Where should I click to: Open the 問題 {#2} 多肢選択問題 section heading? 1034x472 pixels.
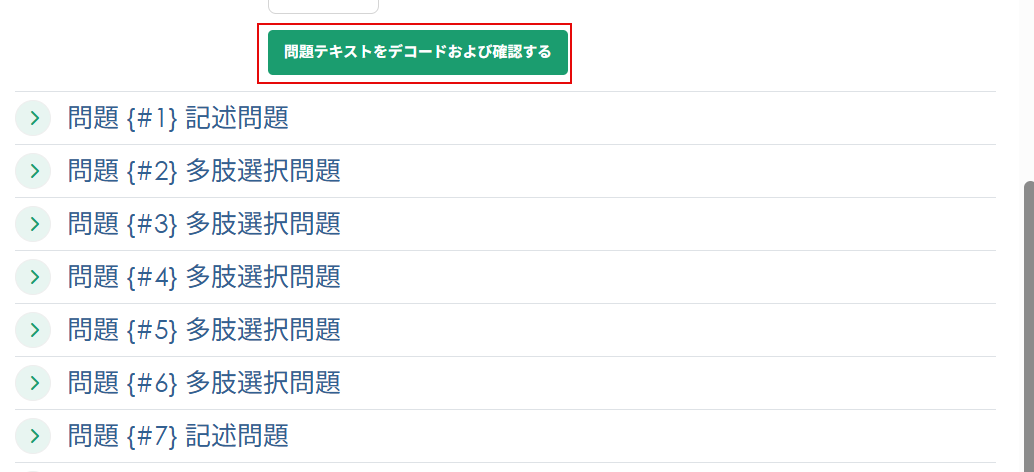[x=204, y=171]
